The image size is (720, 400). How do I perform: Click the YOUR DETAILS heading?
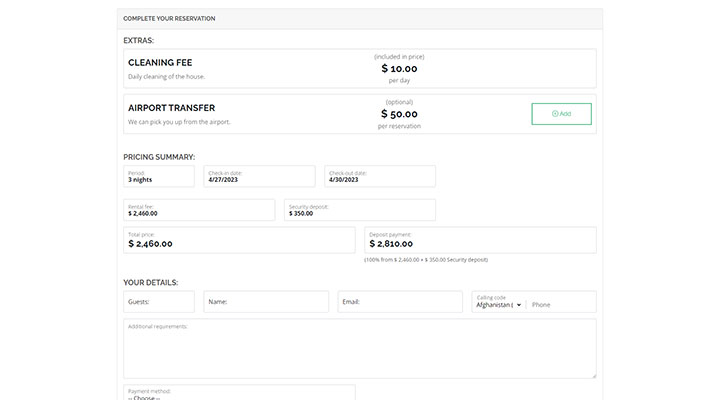(151, 282)
